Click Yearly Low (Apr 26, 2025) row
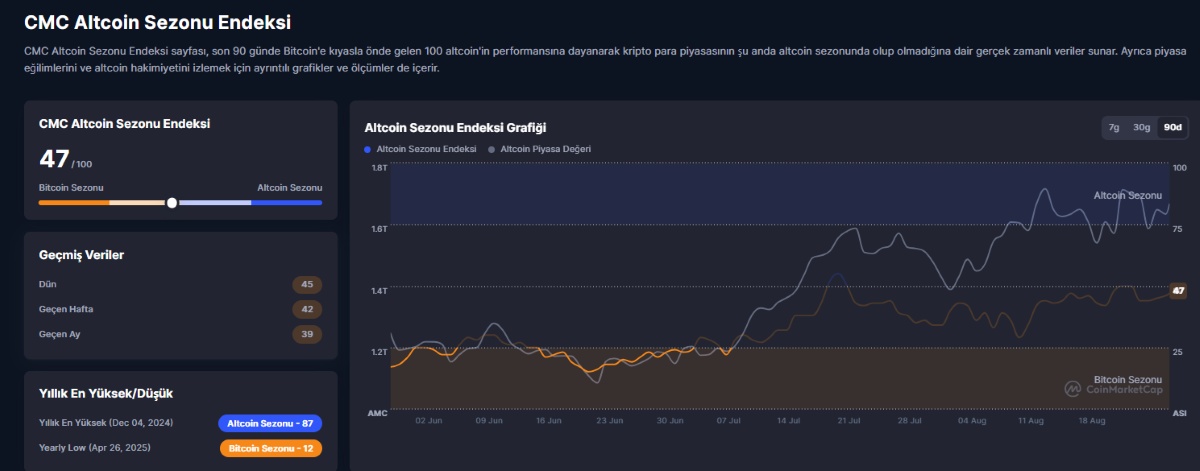Viewport: 1200px width, 471px height. tap(181, 448)
